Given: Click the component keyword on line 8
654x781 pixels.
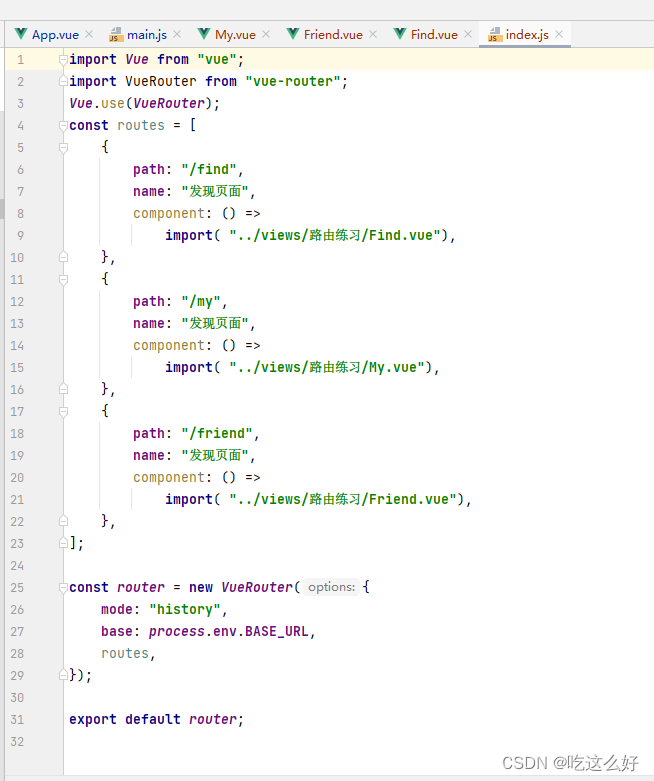Looking at the screenshot, I should tap(169, 214).
